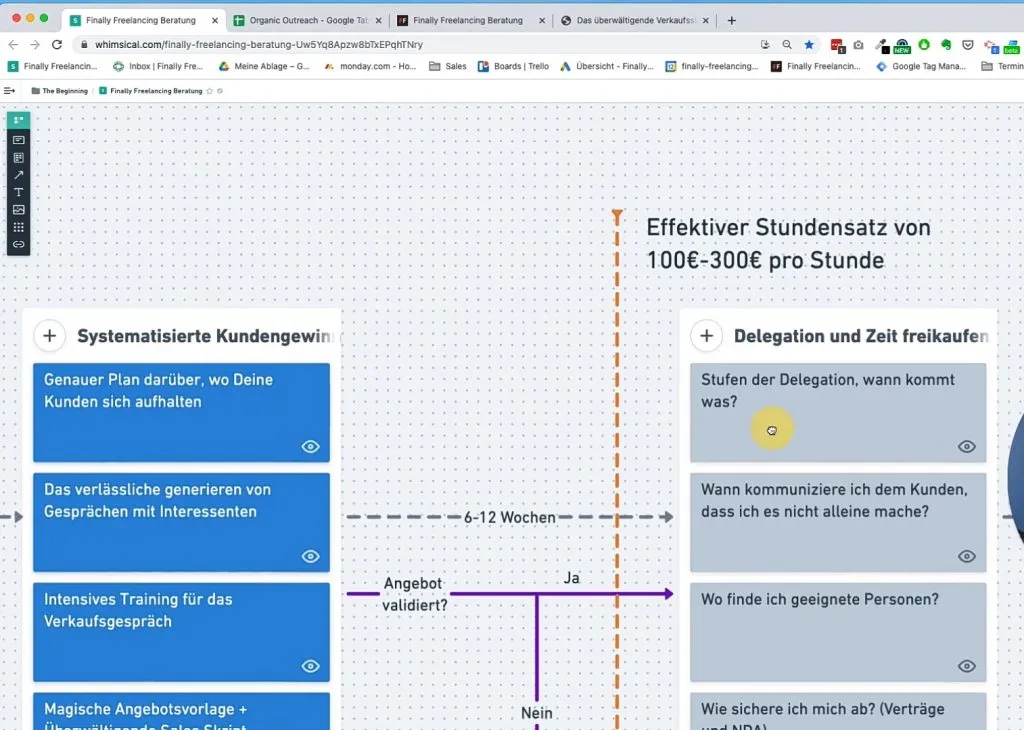Click the Angebot validiert? label

coord(414,594)
